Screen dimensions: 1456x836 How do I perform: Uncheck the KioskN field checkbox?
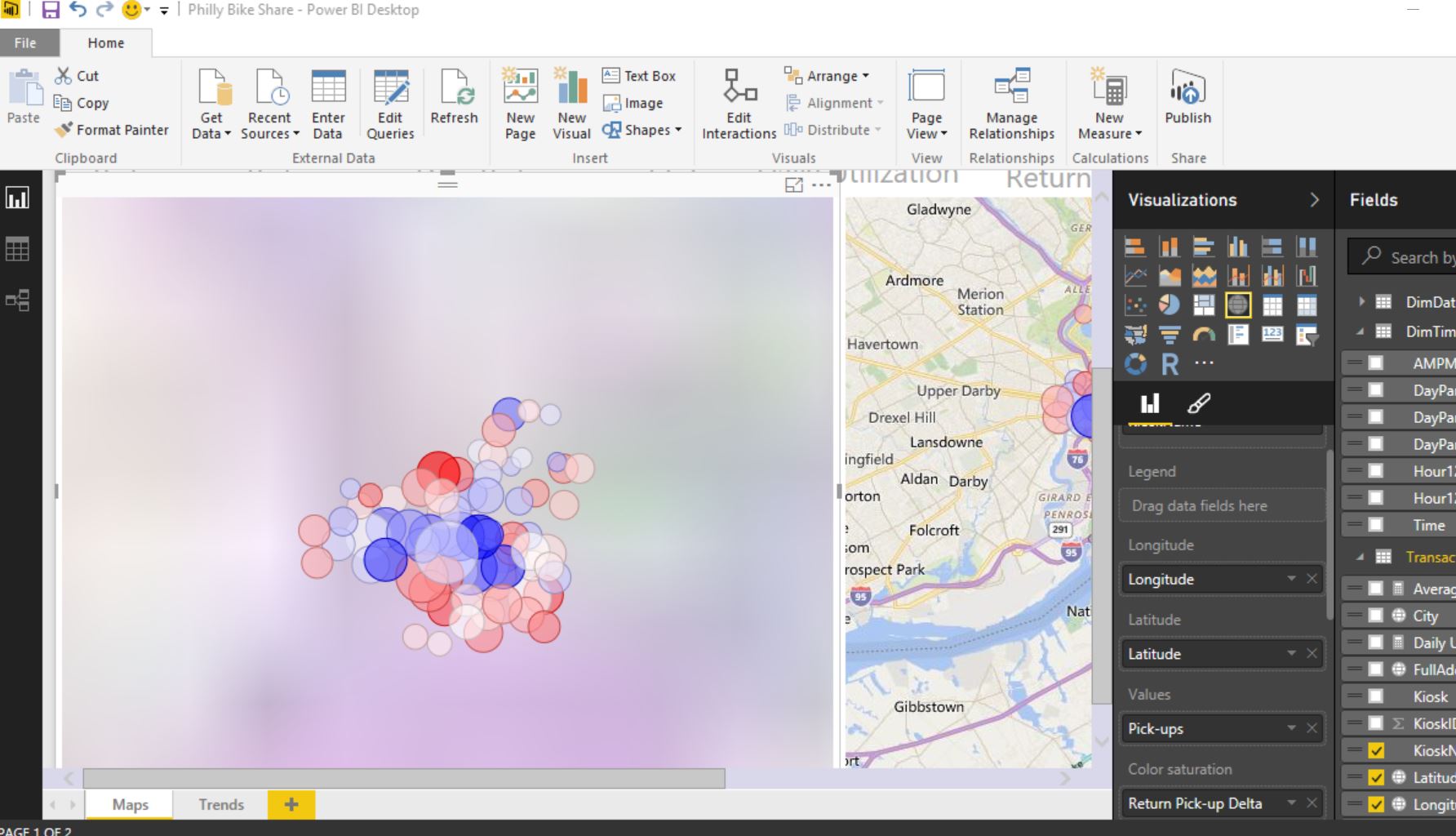[x=1376, y=750]
